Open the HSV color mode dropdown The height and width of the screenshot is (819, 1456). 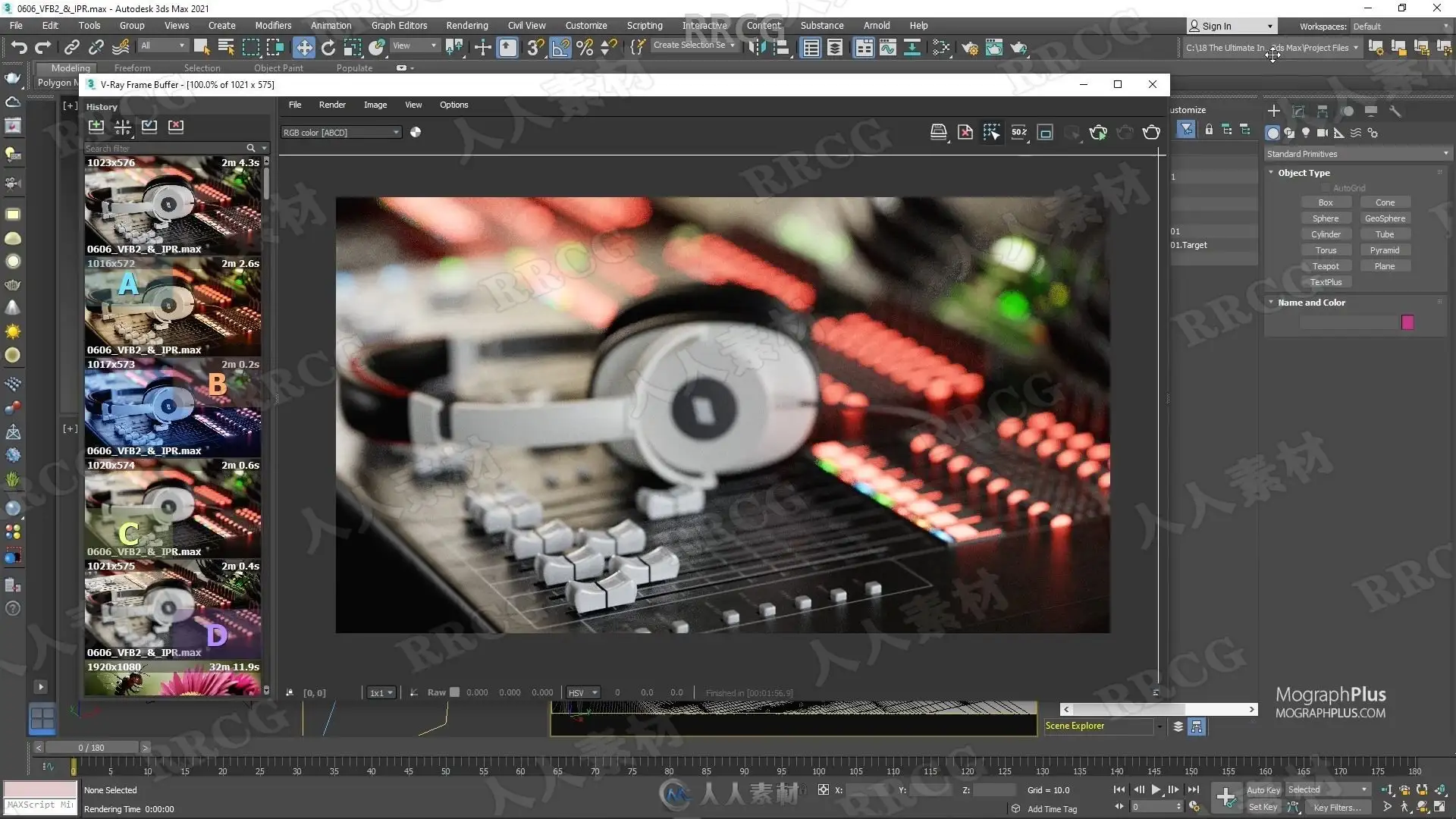583,693
